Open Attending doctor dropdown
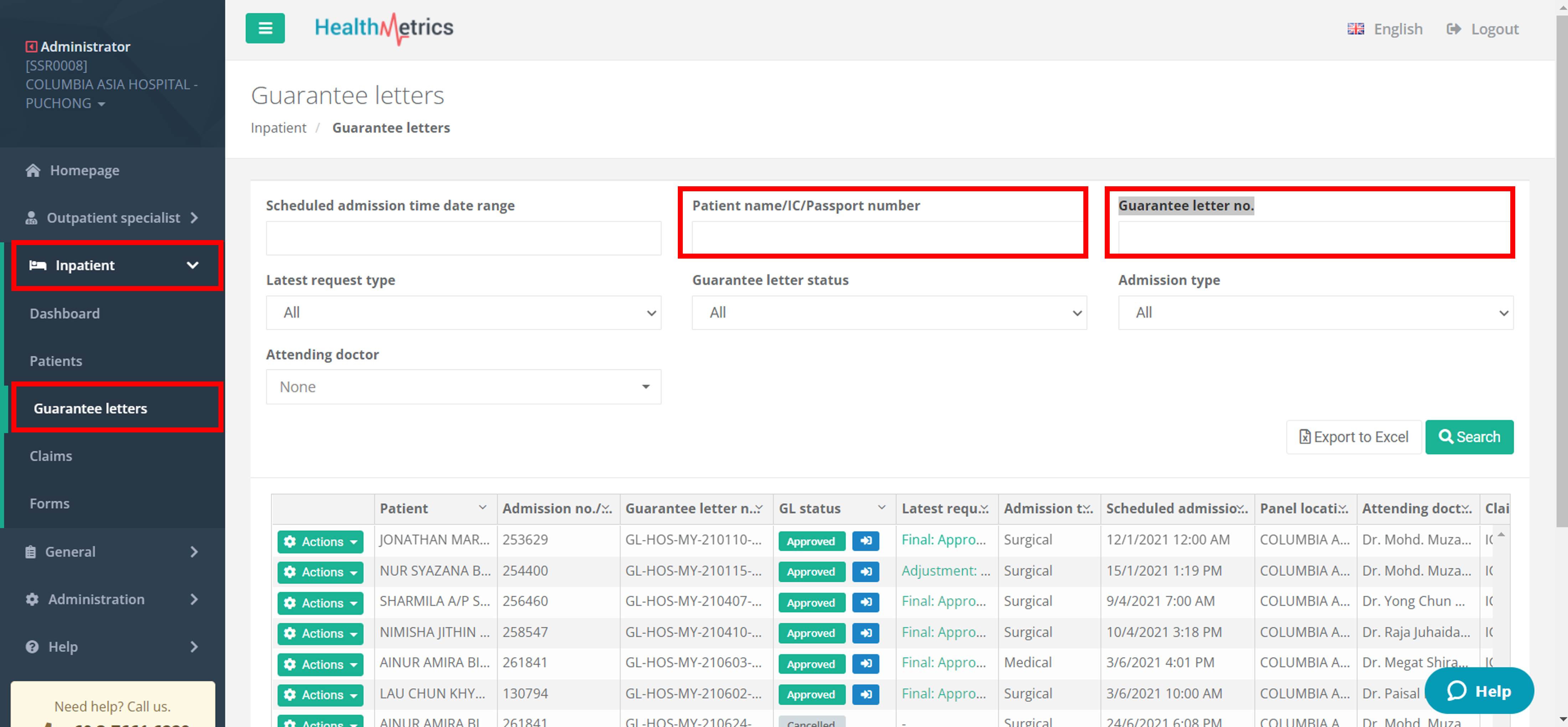 pos(463,387)
